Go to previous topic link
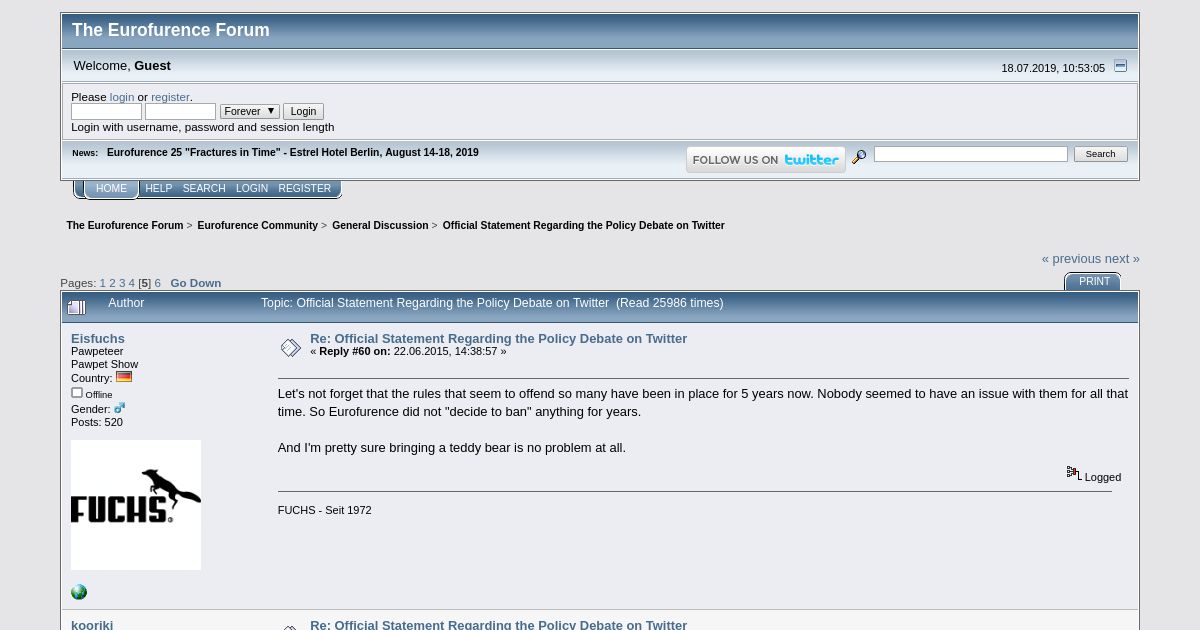Image resolution: width=1200 pixels, height=630 pixels. pyautogui.click(x=1071, y=259)
